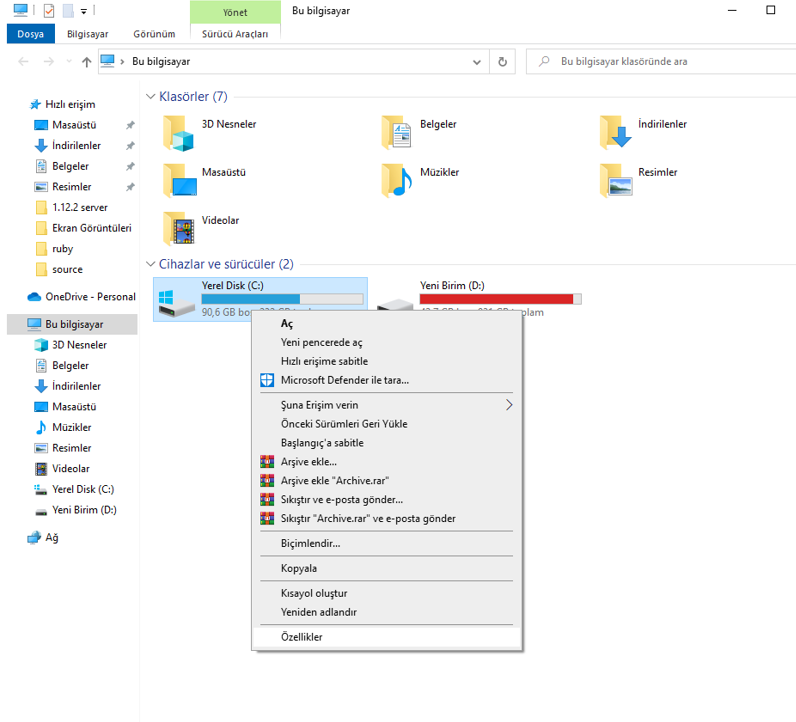Open the source folder in sidebar
The image size is (796, 722).
click(72, 270)
